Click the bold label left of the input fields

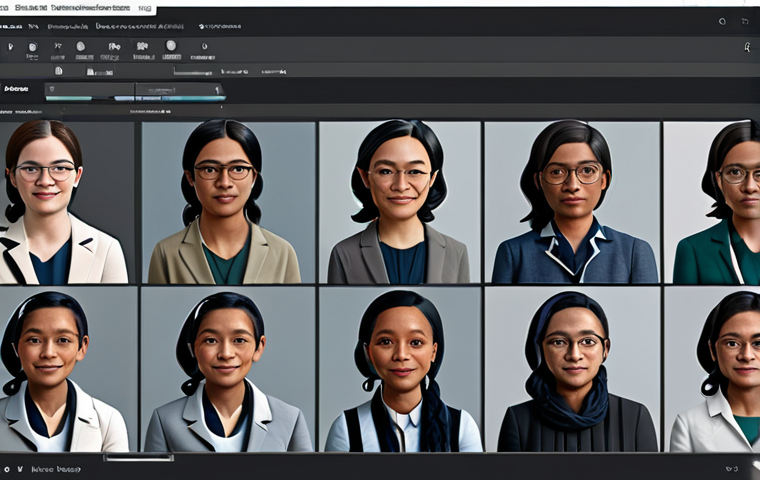point(16,89)
